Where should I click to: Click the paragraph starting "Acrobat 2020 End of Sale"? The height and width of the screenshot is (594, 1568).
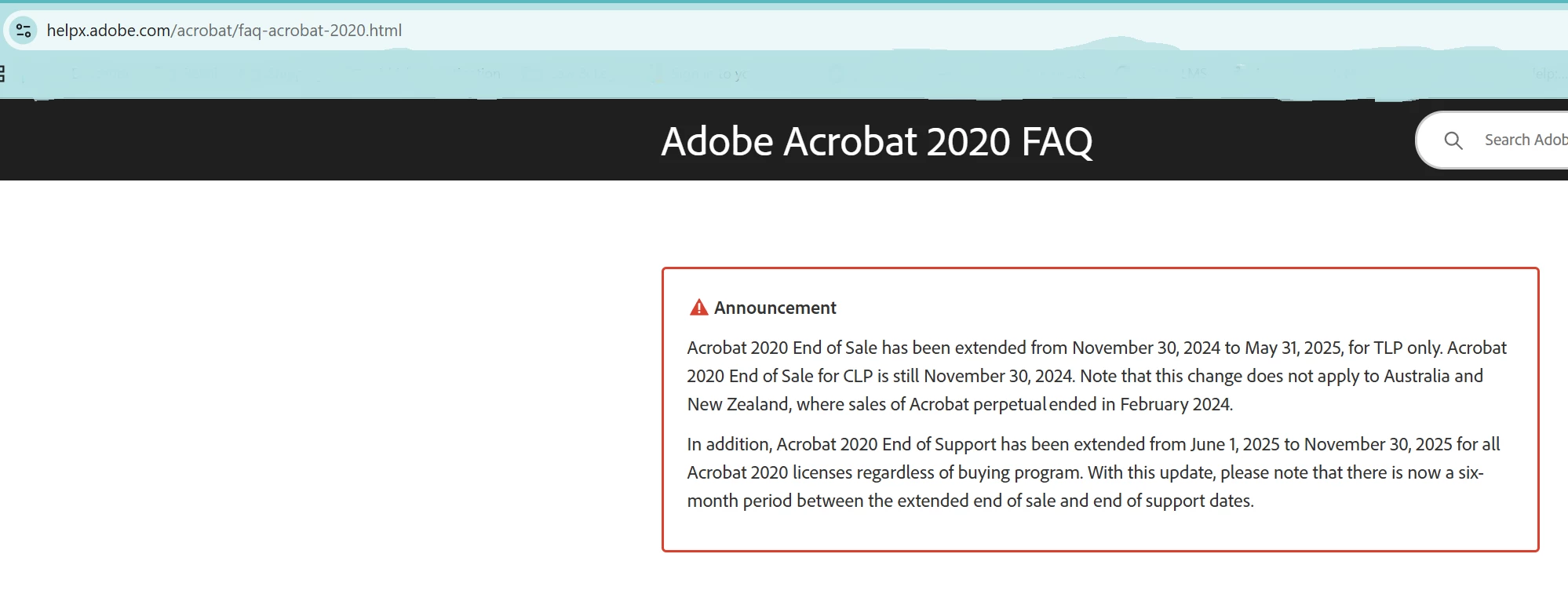(x=1096, y=376)
